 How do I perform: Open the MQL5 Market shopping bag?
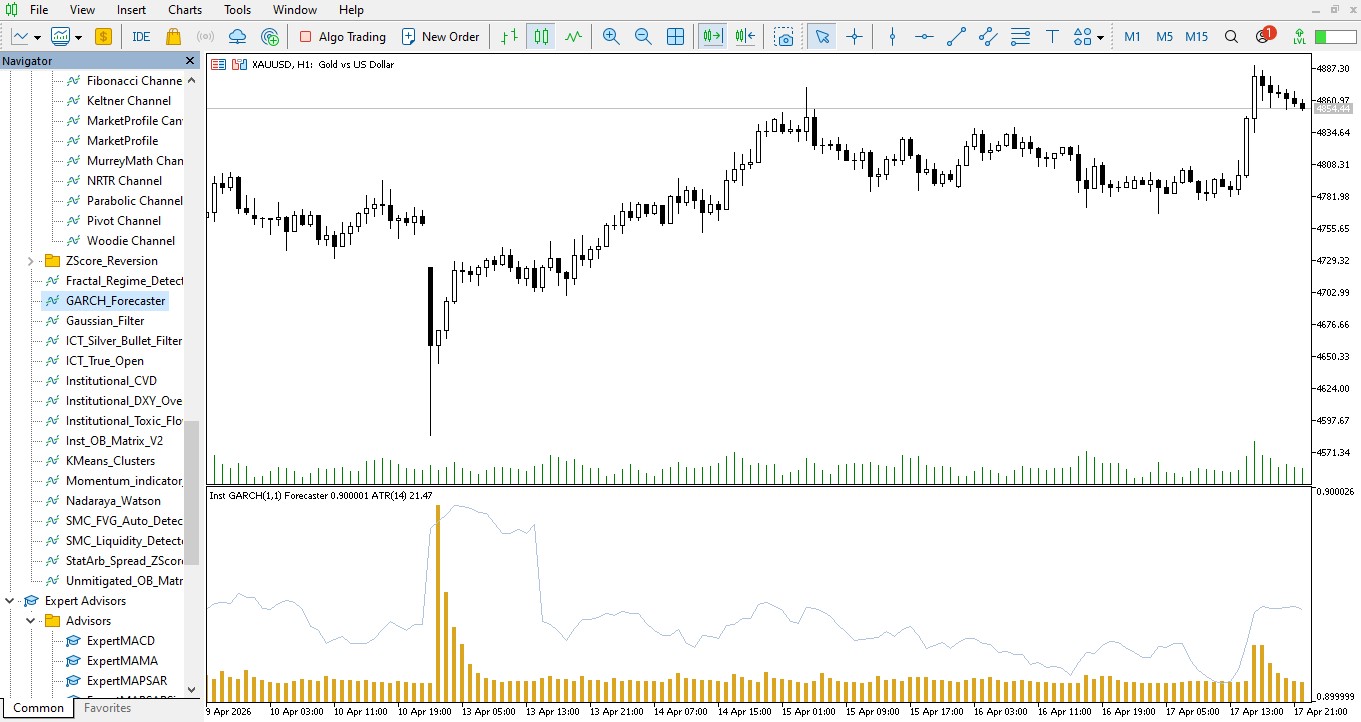(172, 36)
